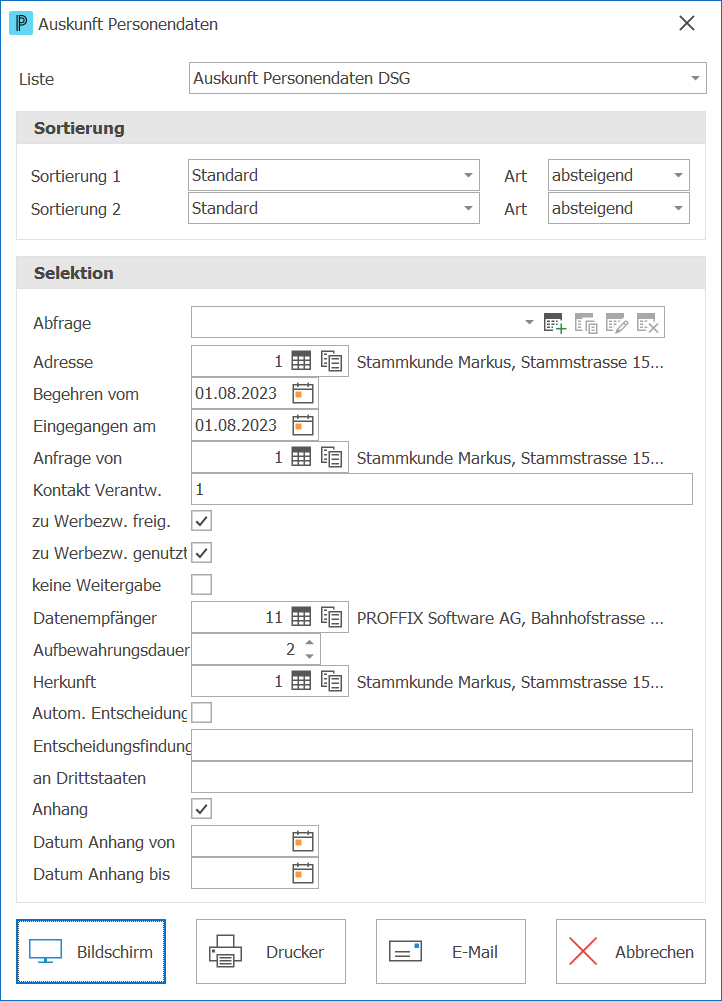The image size is (722, 1001).
Task: Open the detail list icon for Anfrage von
Action: coord(332,457)
